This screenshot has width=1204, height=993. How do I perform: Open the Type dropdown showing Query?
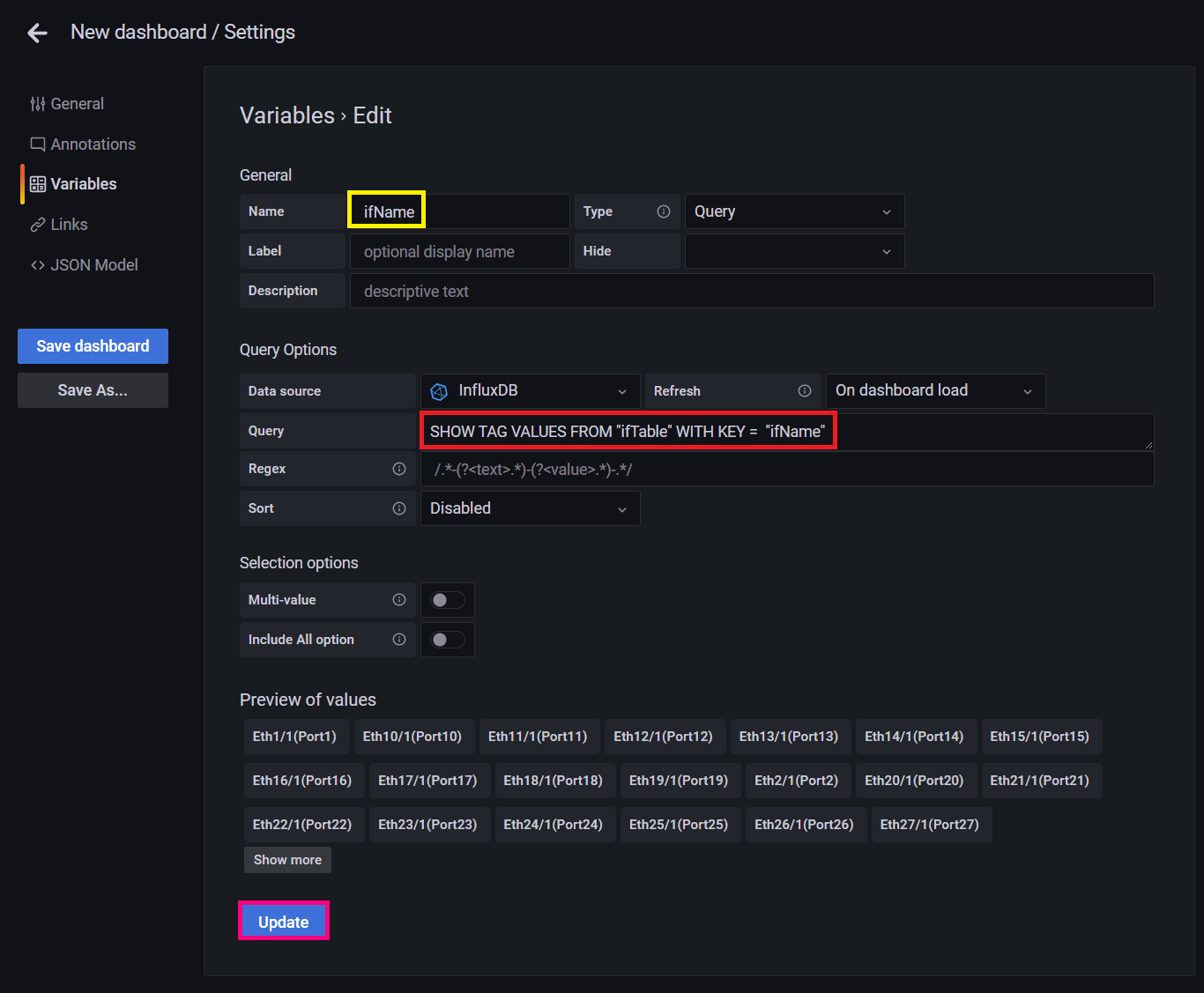click(x=794, y=211)
